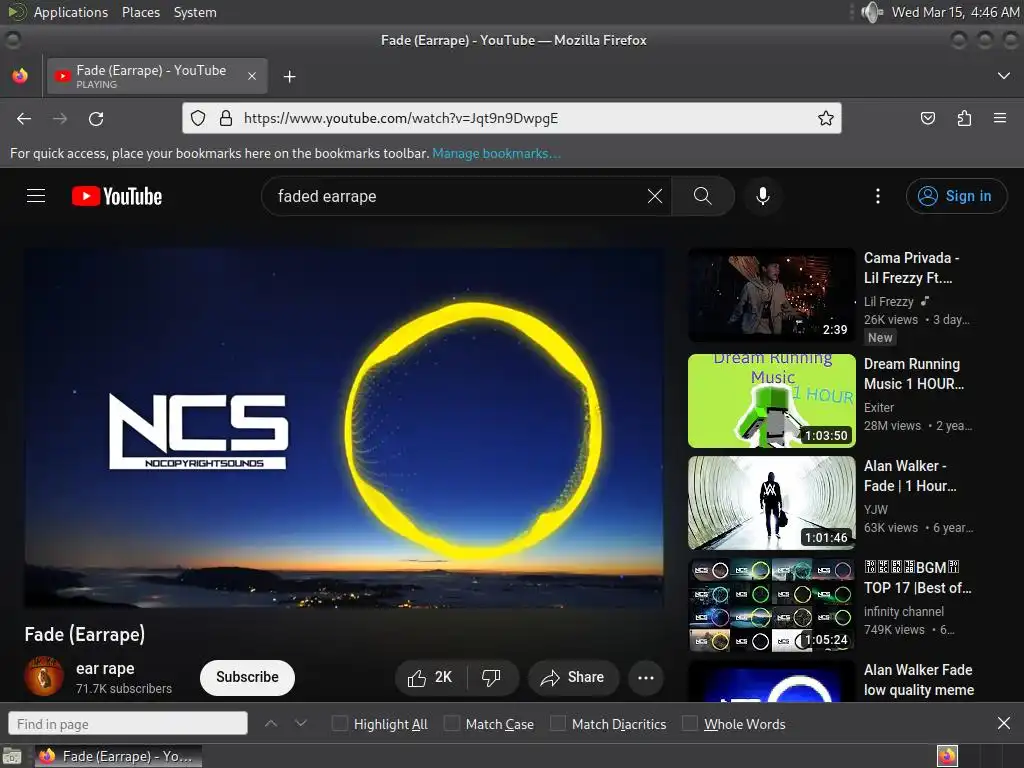Open more actions ellipsis under video
This screenshot has width=1024, height=768.
coord(646,677)
